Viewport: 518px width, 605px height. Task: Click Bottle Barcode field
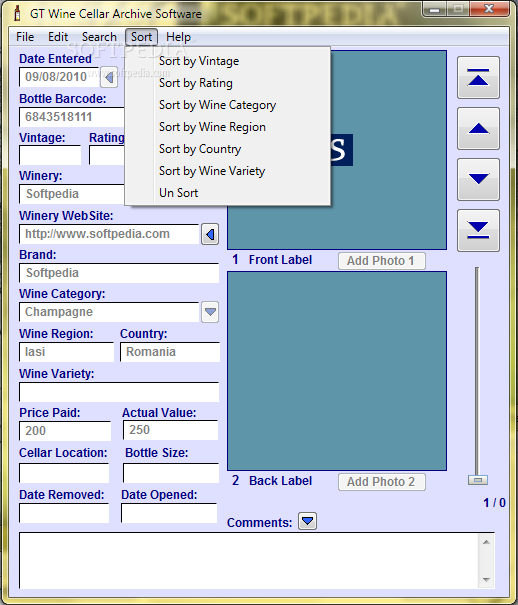72,117
